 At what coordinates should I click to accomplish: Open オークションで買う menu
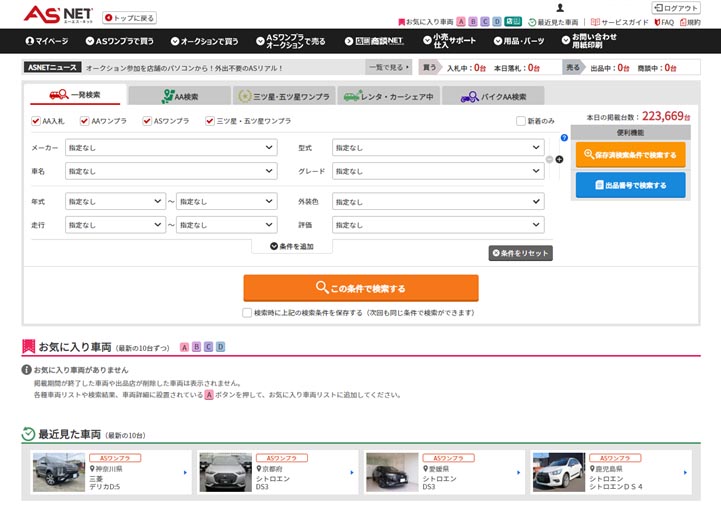[204, 41]
